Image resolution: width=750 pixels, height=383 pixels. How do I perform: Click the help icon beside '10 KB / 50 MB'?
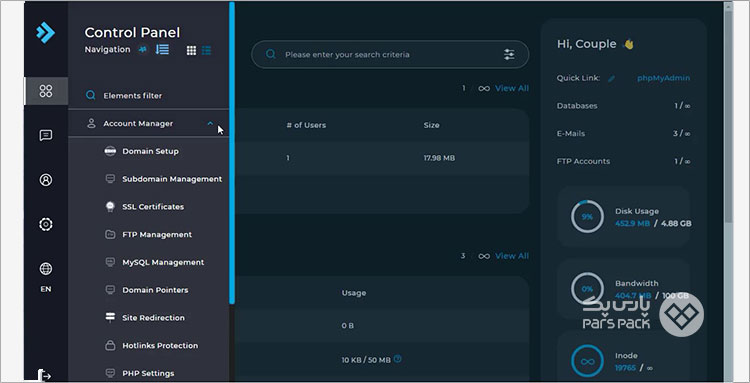(x=397, y=359)
